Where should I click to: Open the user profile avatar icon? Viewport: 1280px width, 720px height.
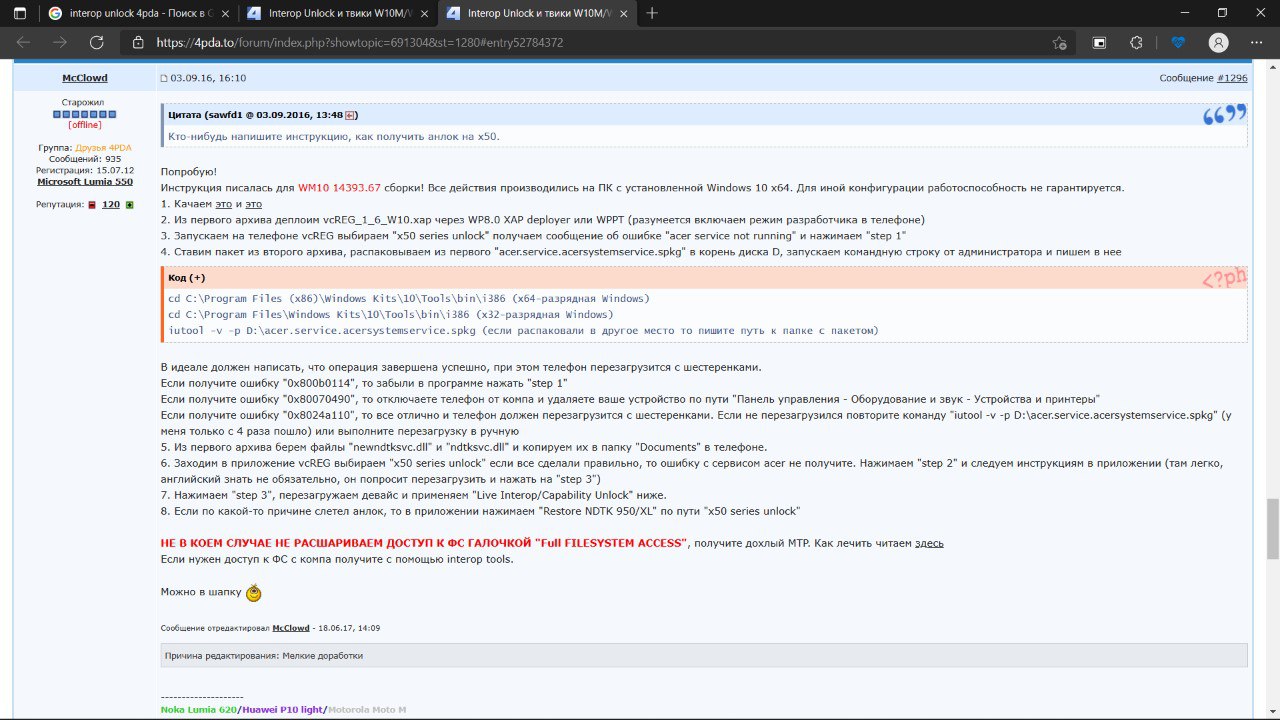tap(1218, 43)
